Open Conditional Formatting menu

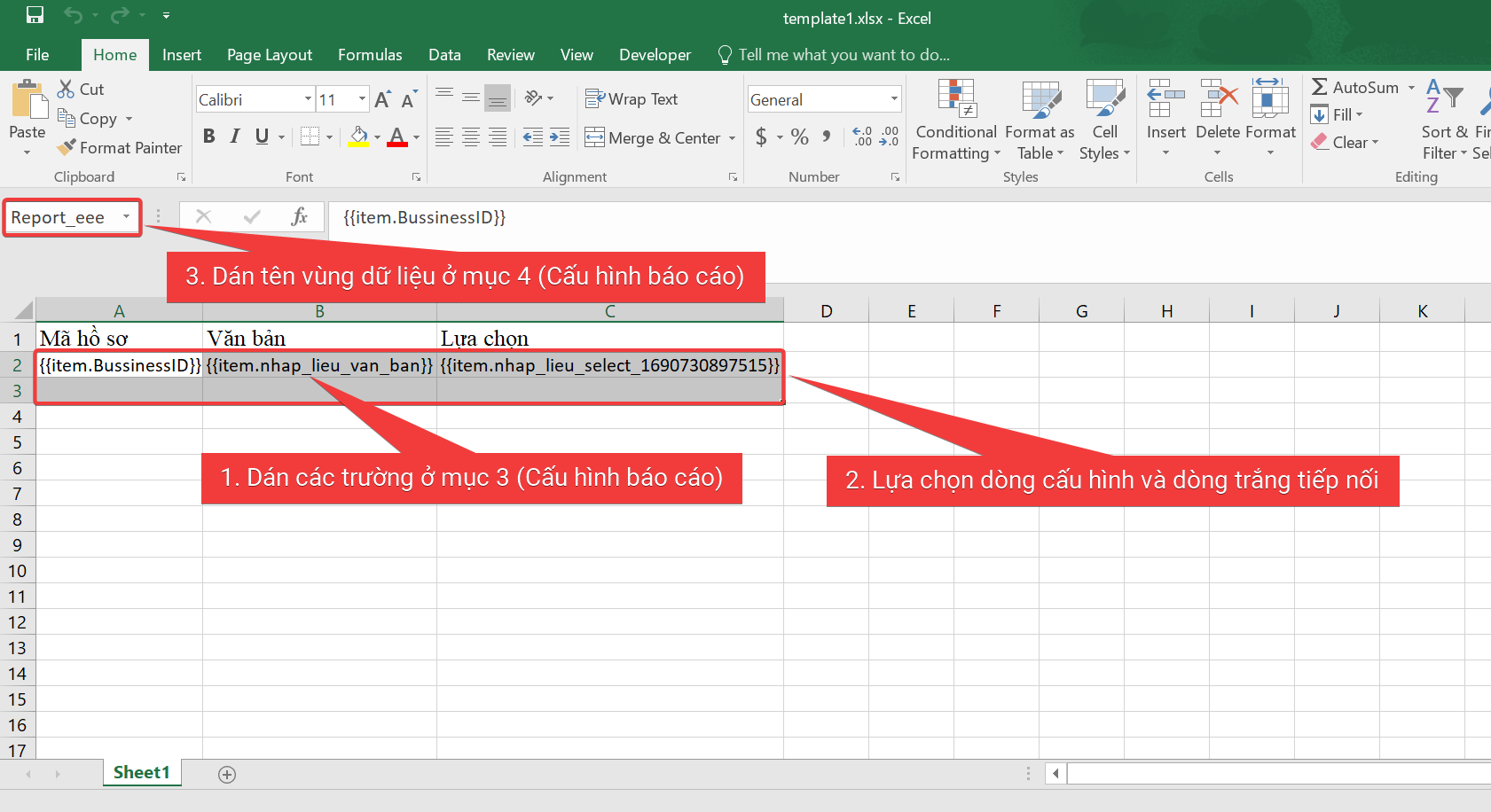956,121
